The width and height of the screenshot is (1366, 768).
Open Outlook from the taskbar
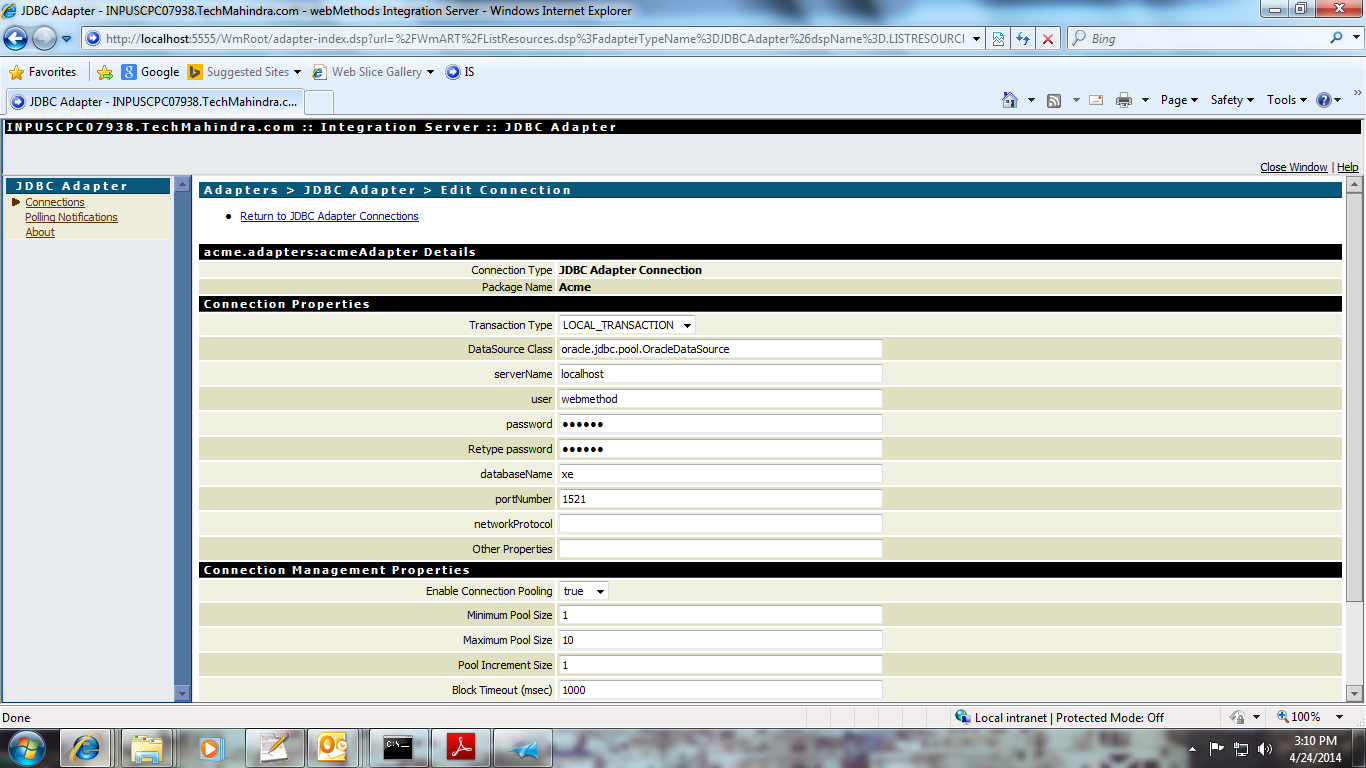coord(333,748)
